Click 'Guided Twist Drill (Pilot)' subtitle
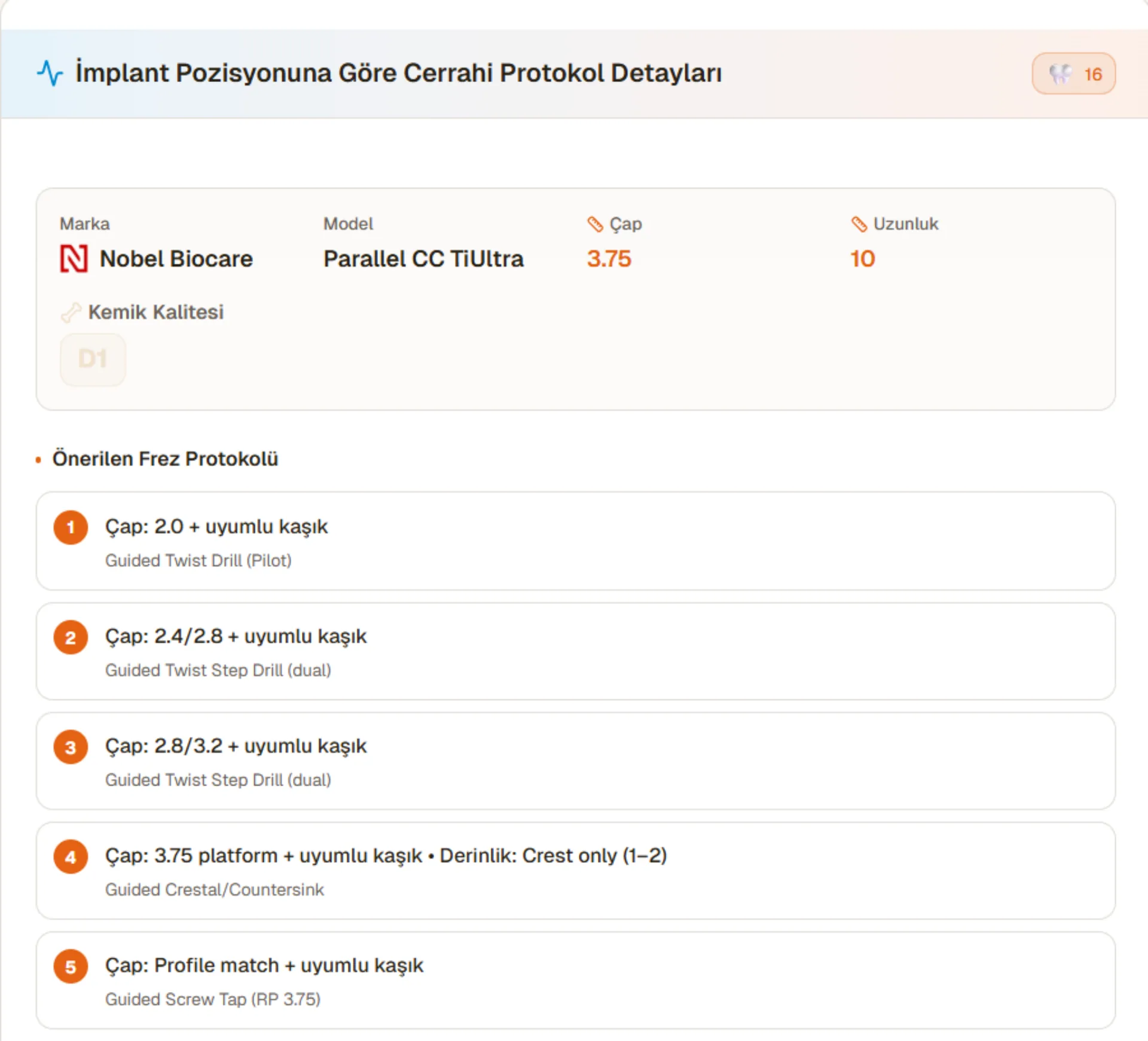Viewport: 1148px width, 1041px height. (x=199, y=561)
